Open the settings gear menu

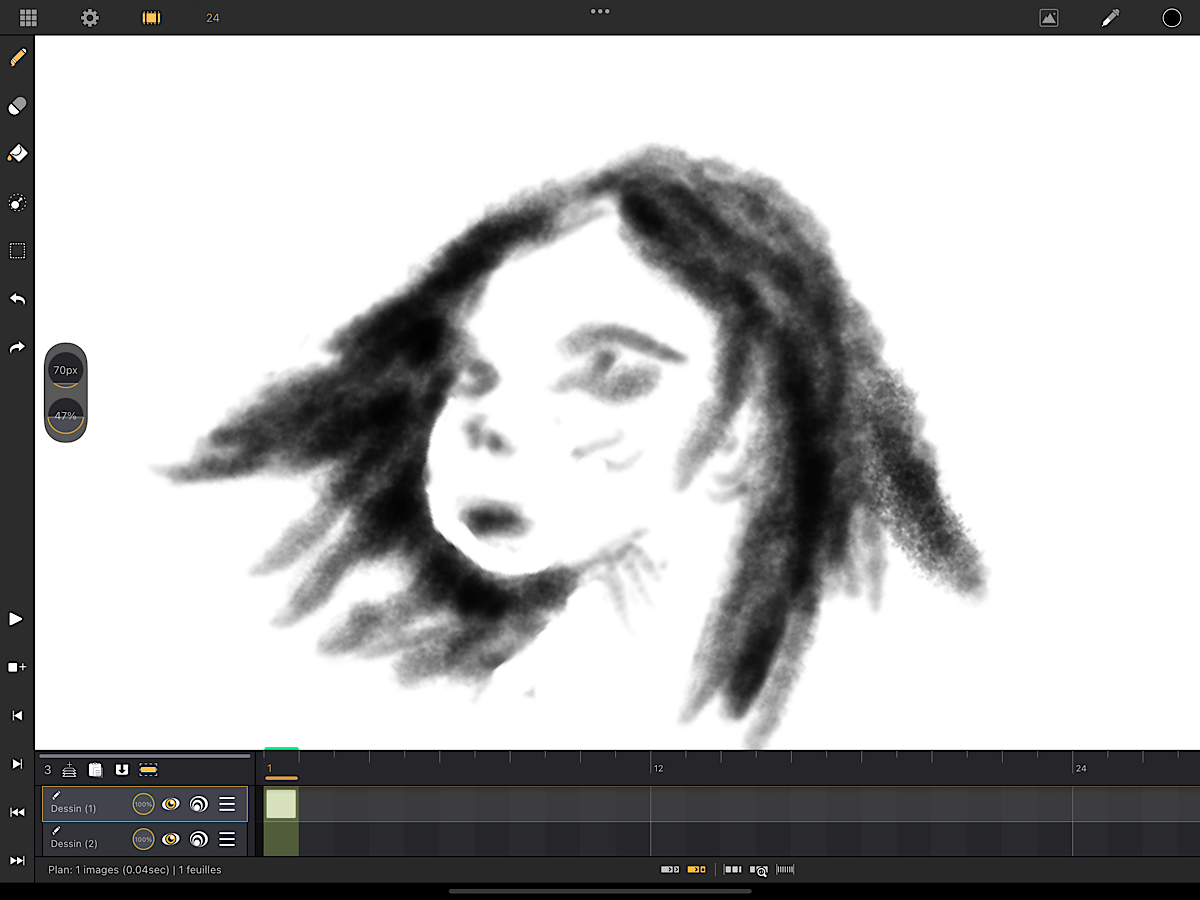[x=90, y=18]
